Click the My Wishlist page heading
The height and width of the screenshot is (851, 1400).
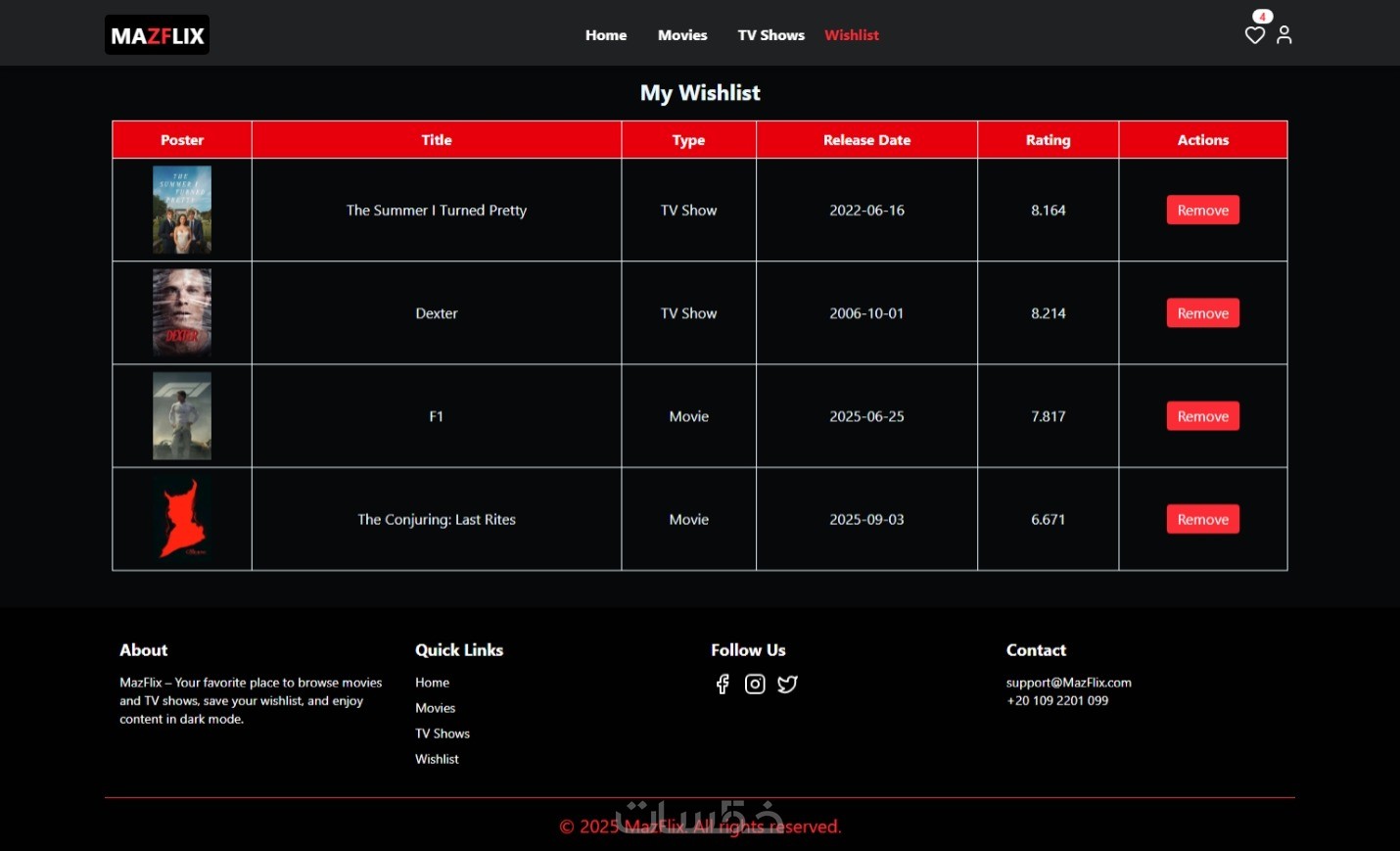pos(700,93)
